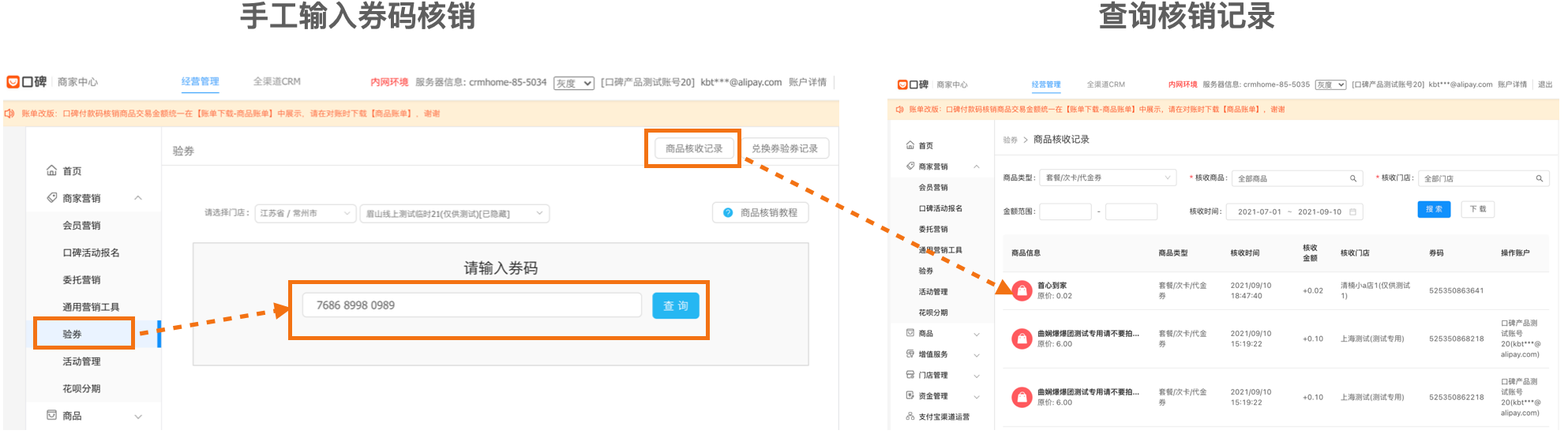
Task: Open 花呗分期 in the left screenshot sidebar
Action: point(81,388)
